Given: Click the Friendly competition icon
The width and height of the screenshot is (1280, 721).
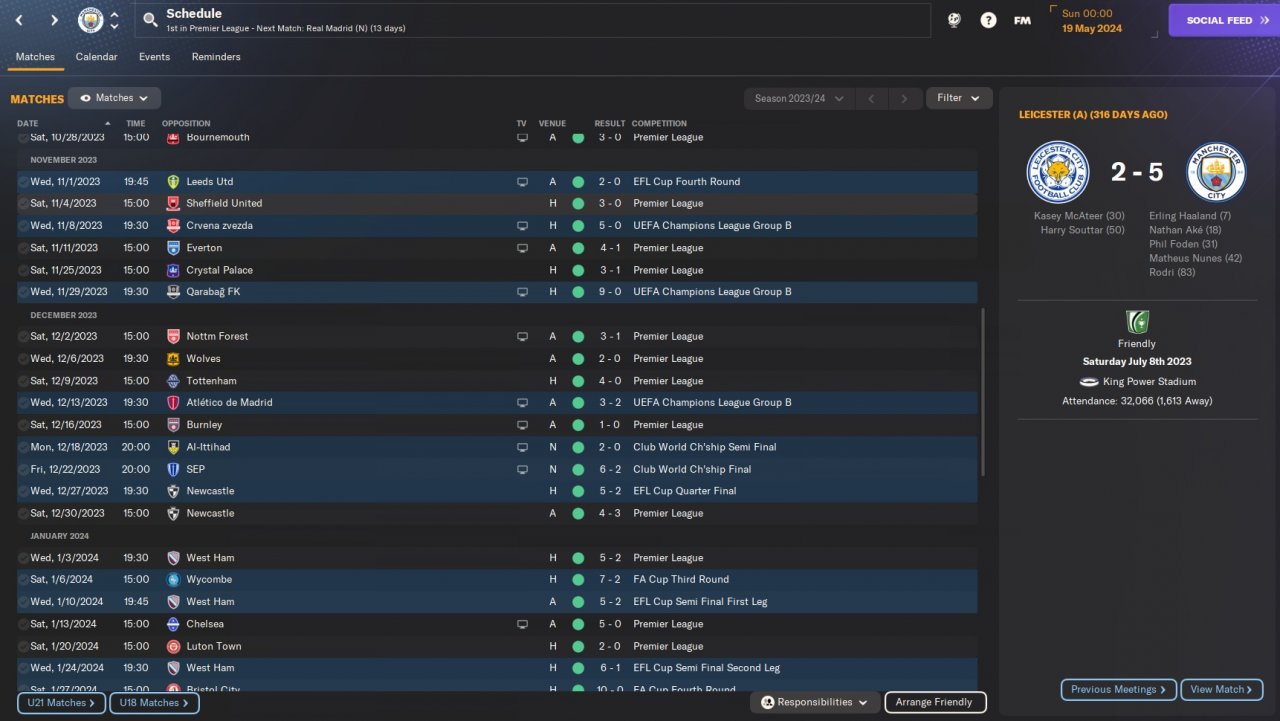Looking at the screenshot, I should click(x=1137, y=322).
